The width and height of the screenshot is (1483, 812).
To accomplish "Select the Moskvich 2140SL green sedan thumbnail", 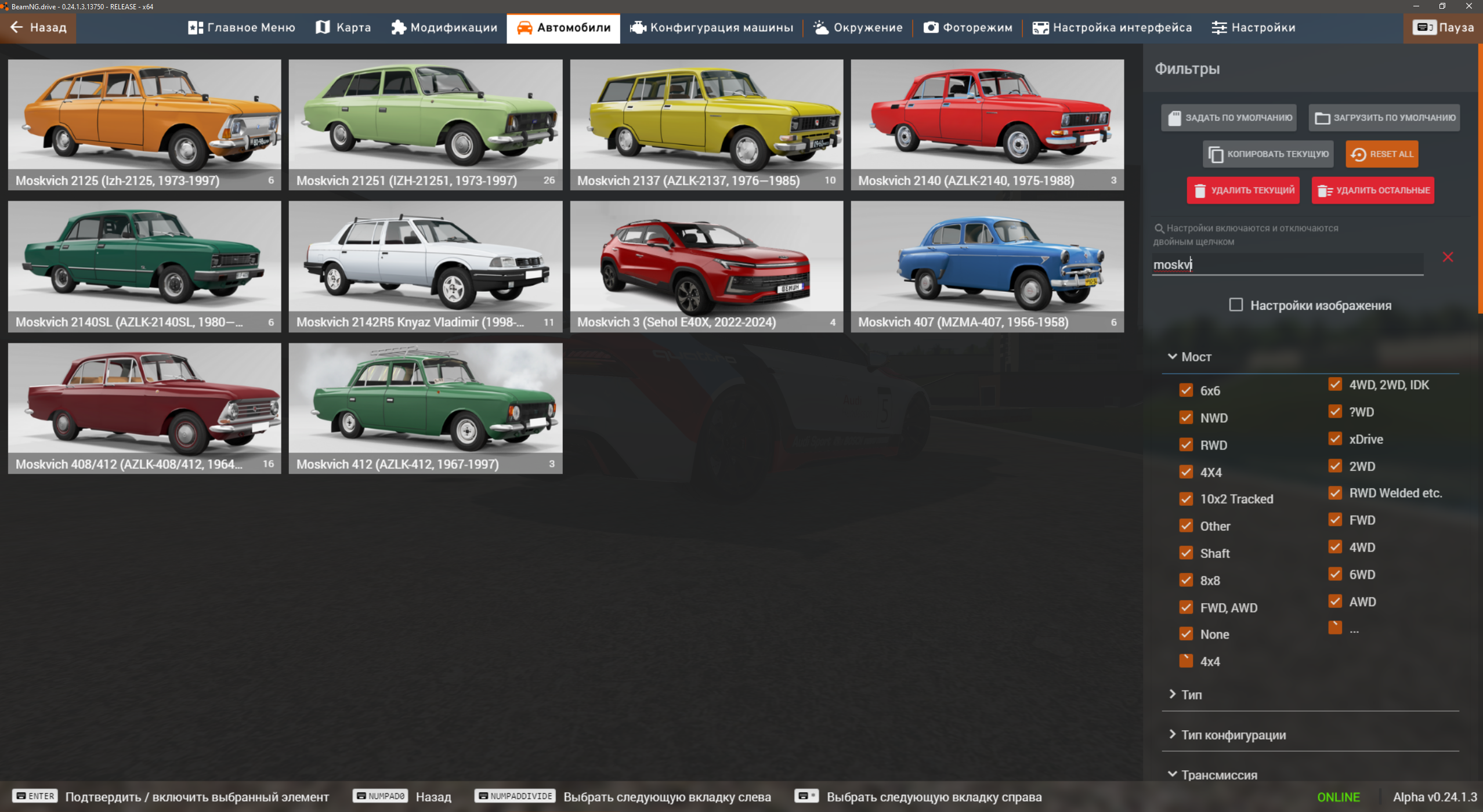I will 144,267.
